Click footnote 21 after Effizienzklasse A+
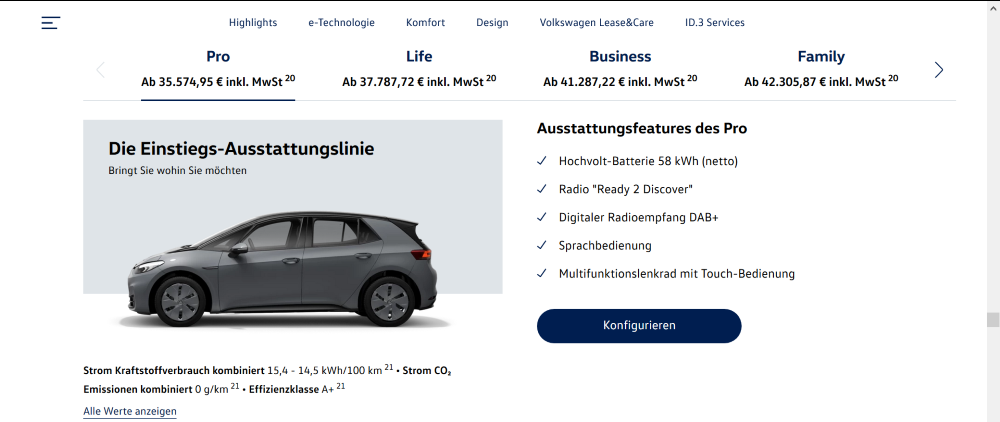This screenshot has height=422, width=1000. [x=340, y=386]
